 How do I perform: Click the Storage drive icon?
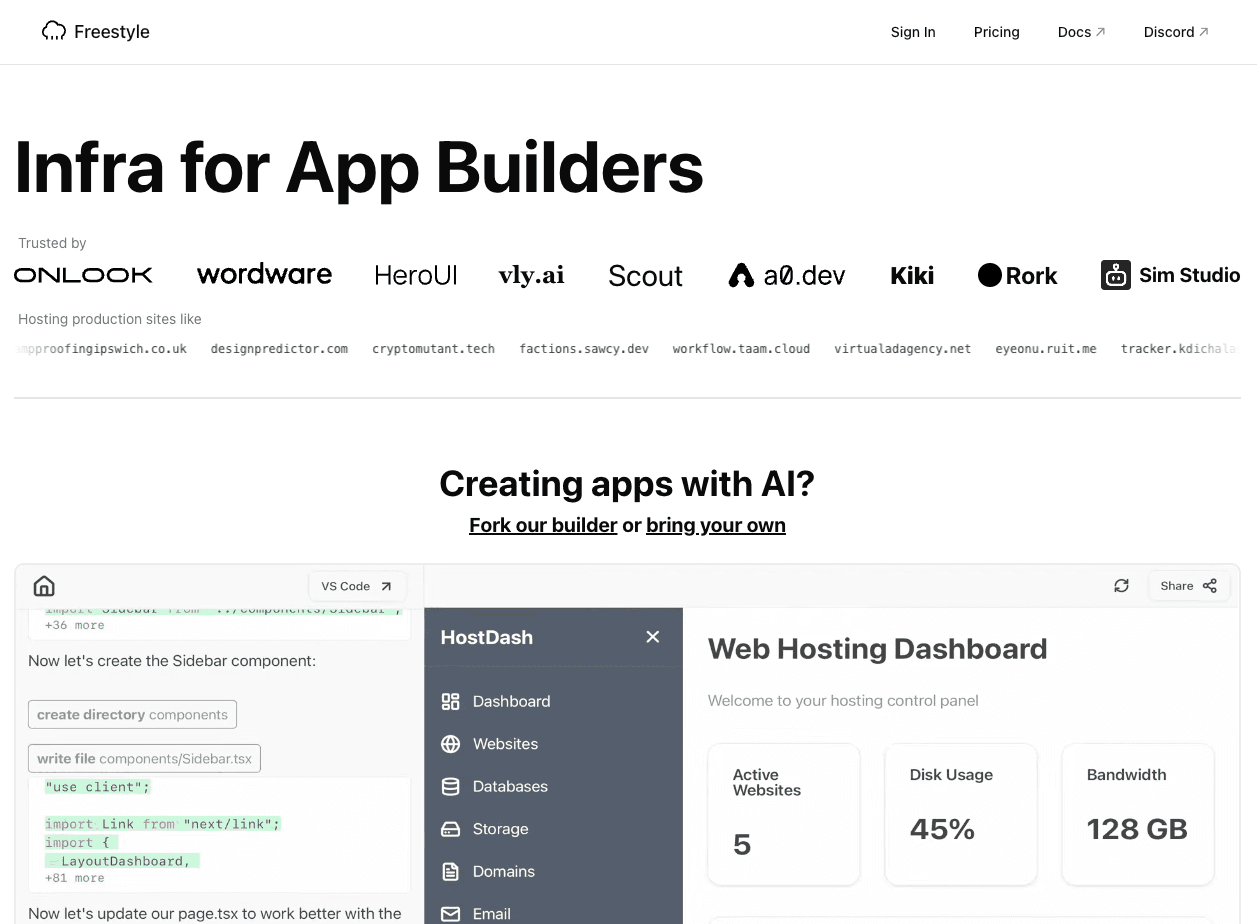(451, 829)
